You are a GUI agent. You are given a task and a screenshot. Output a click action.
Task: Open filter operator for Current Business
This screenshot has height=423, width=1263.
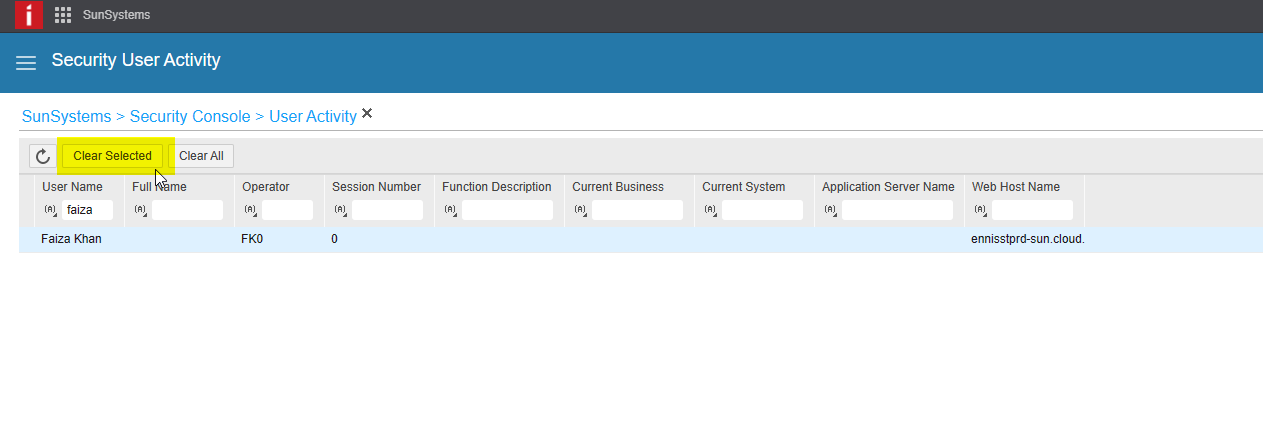(580, 210)
